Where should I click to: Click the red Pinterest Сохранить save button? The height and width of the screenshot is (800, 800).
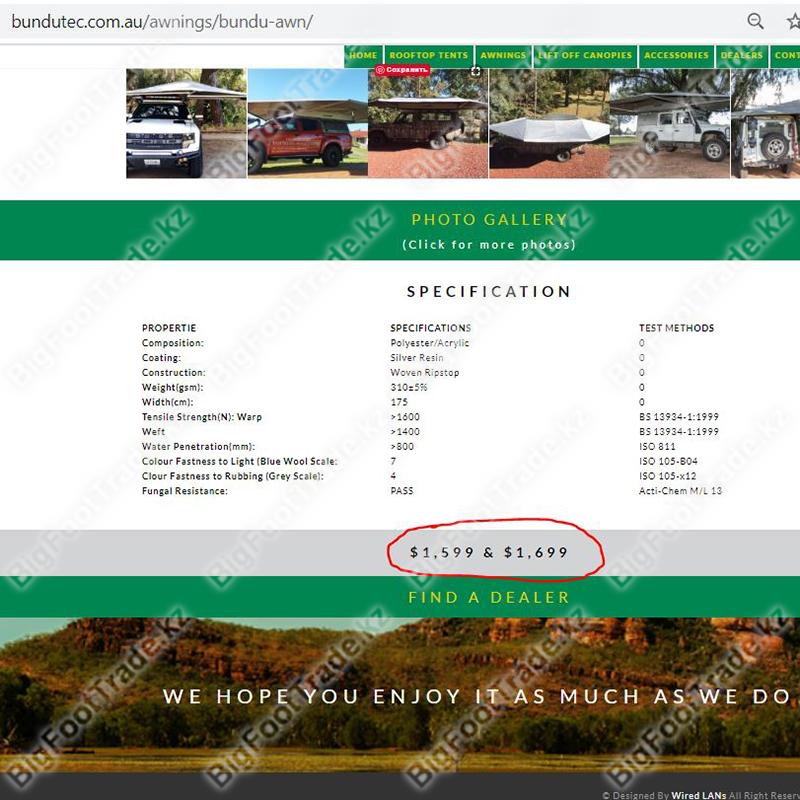pyautogui.click(x=403, y=70)
